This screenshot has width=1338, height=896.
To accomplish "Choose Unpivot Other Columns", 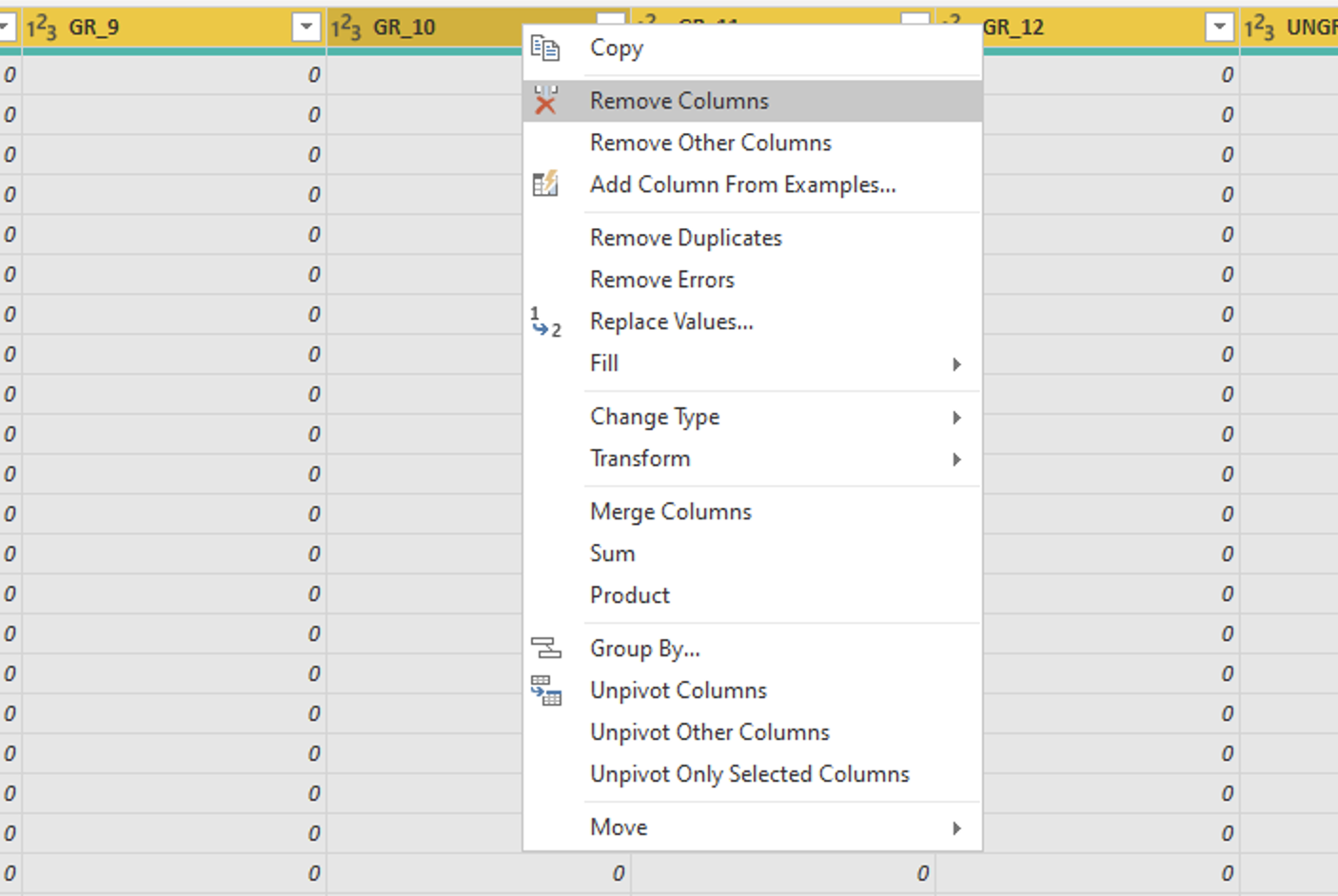I will click(x=753, y=732).
